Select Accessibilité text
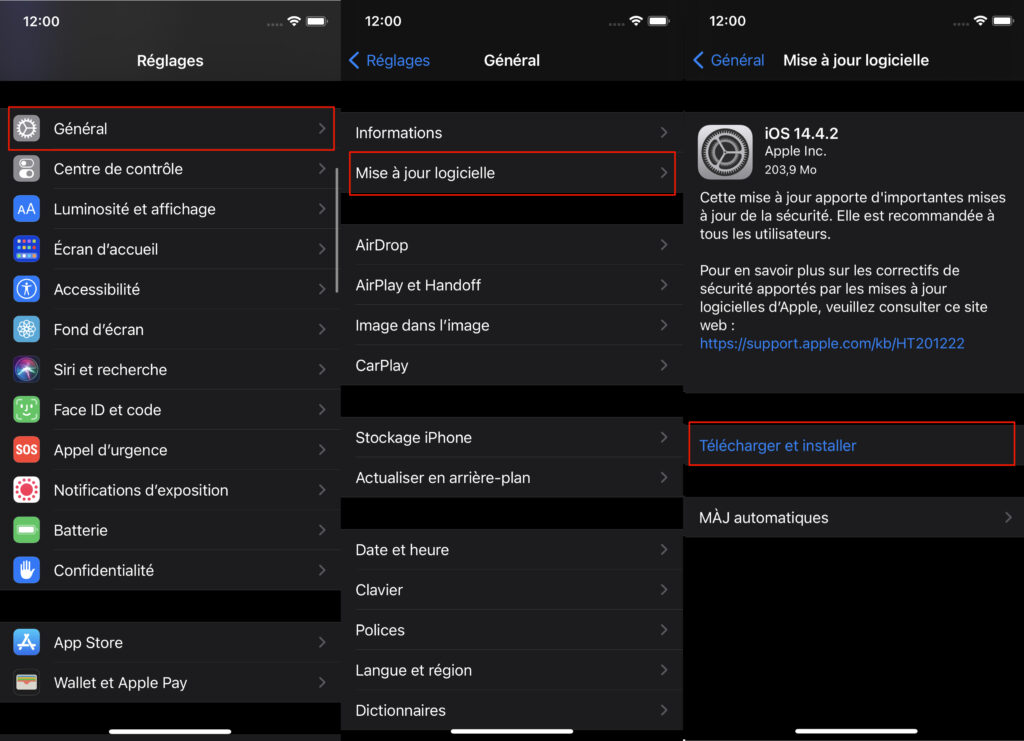The width and height of the screenshot is (1024, 741). pyautogui.click(x=97, y=289)
